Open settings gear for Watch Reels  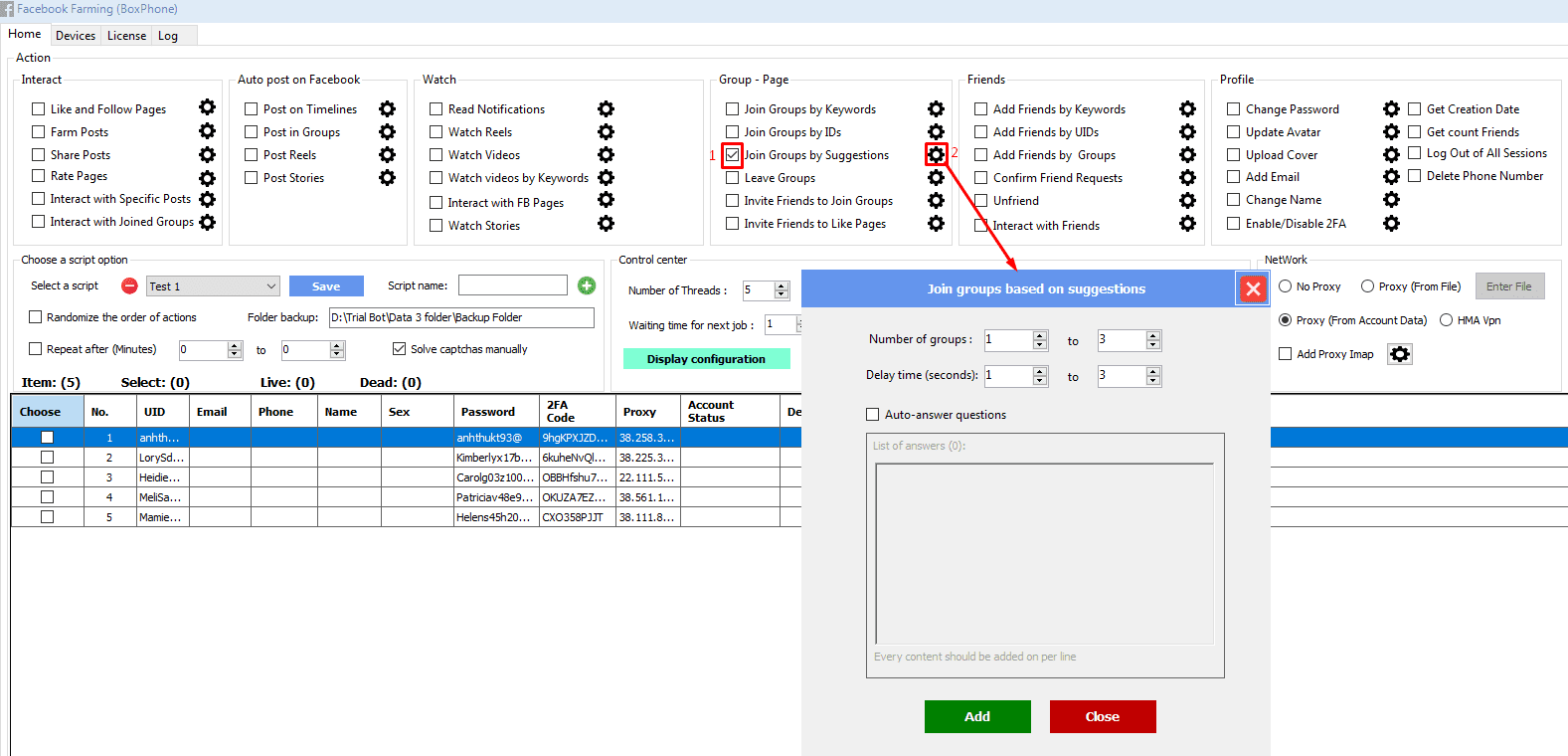point(606,131)
